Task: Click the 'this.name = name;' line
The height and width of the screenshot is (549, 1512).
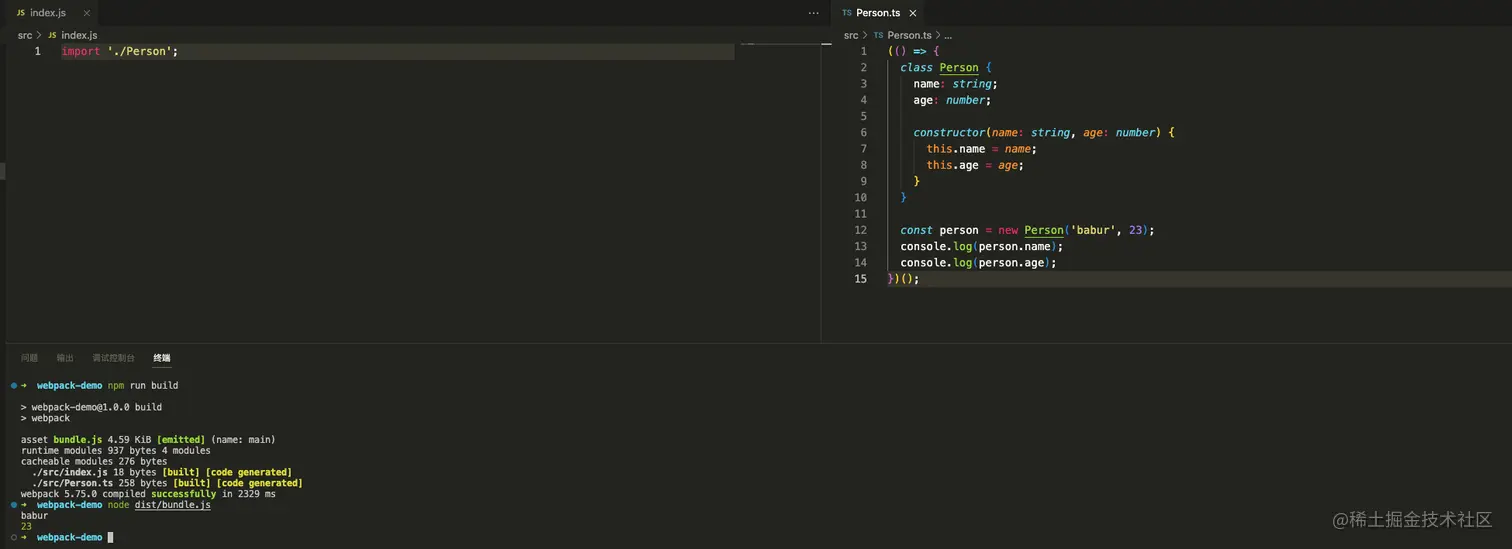Action: point(981,149)
